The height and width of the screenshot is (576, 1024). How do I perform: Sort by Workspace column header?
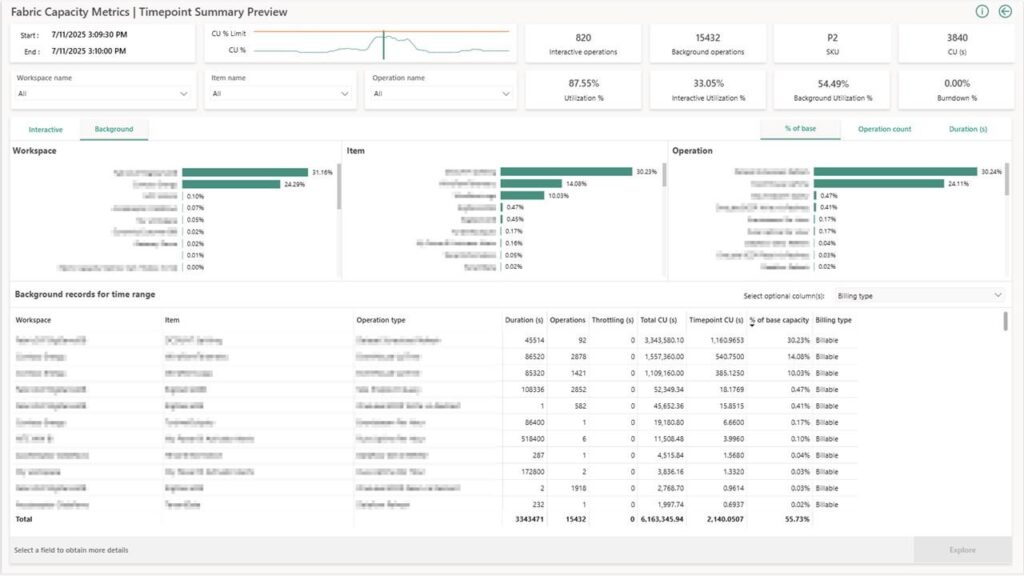[x=33, y=320]
